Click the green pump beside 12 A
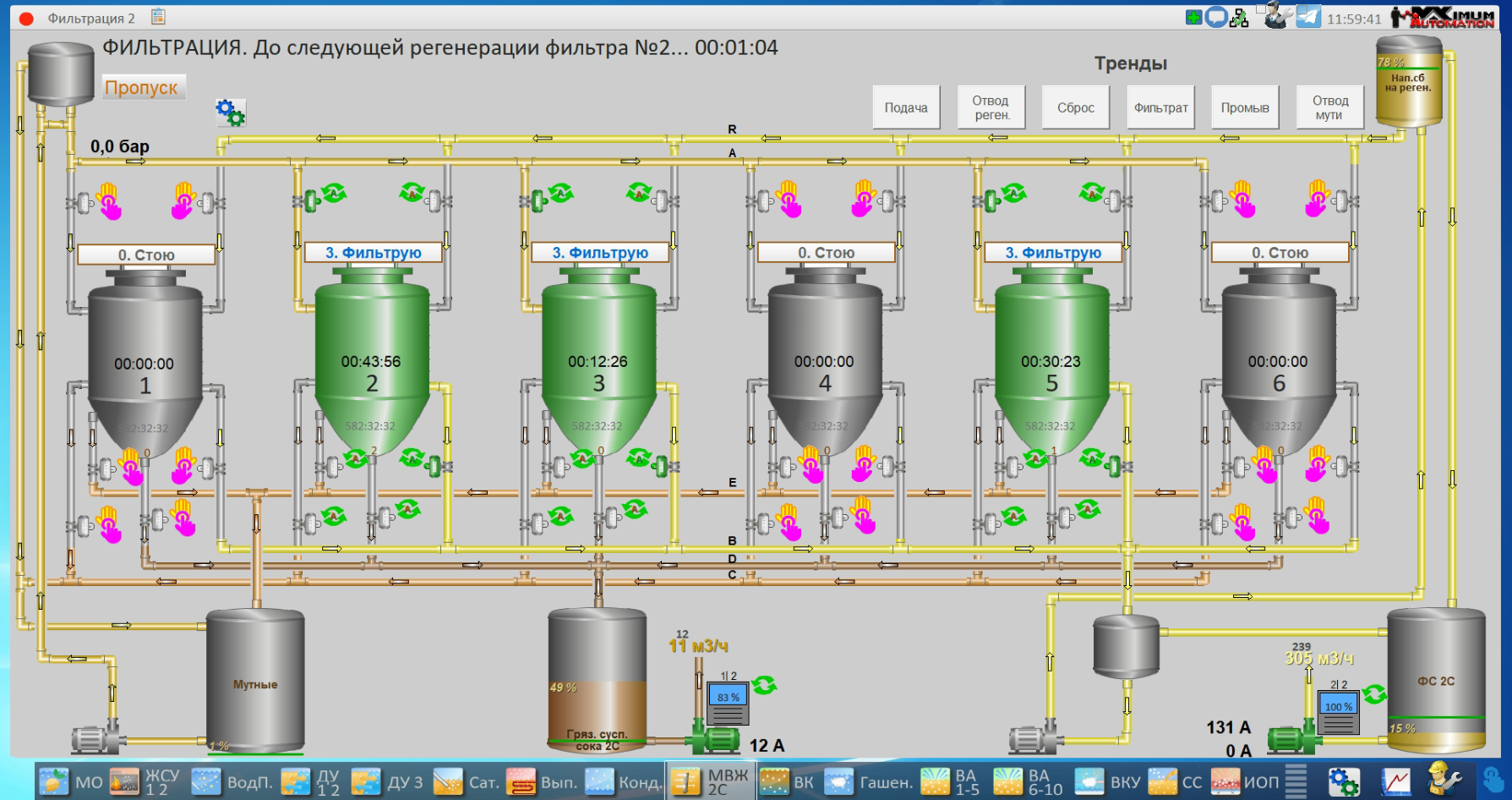The height and width of the screenshot is (800, 1512). tap(715, 740)
